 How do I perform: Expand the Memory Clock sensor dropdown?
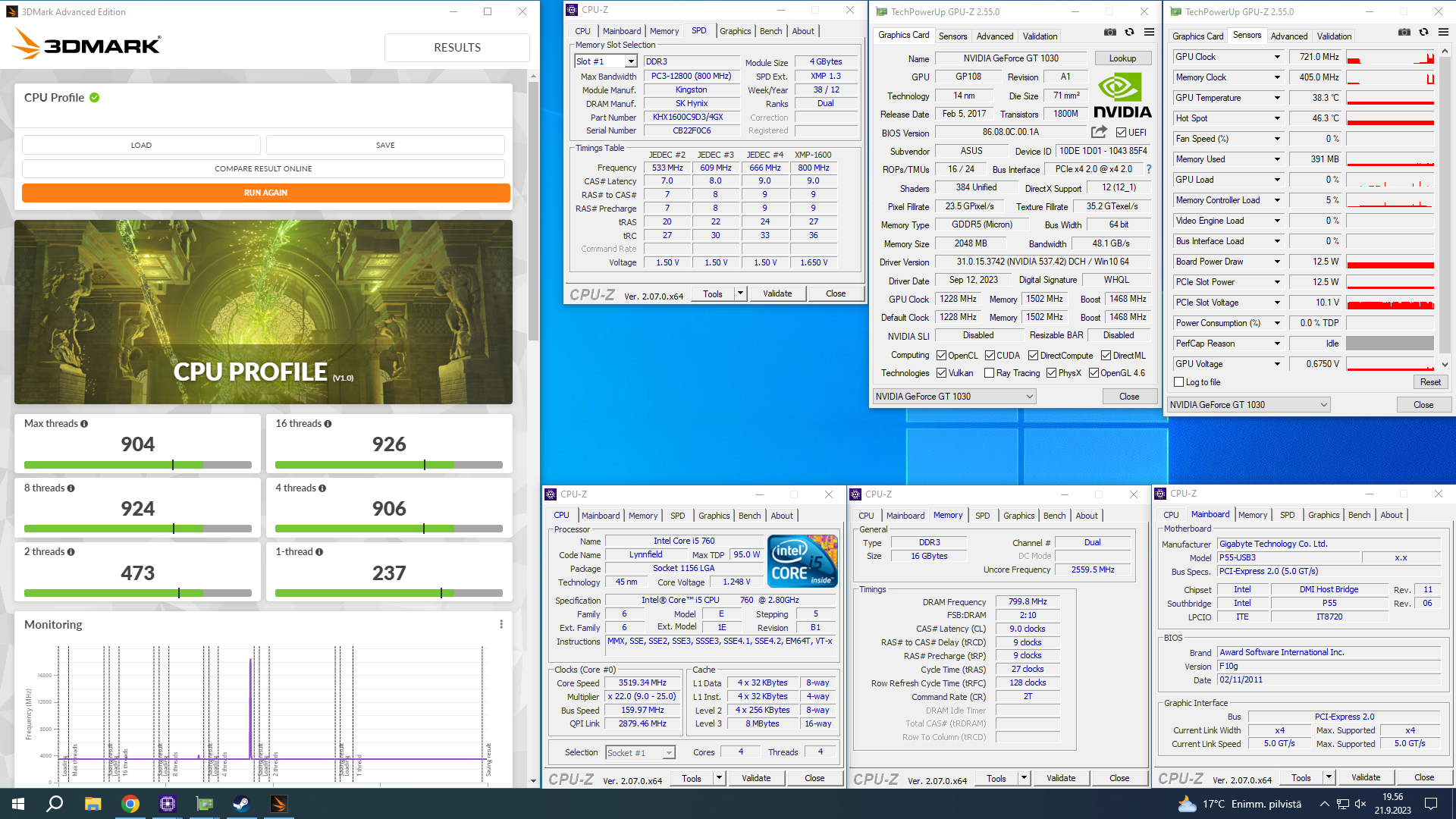point(1277,77)
